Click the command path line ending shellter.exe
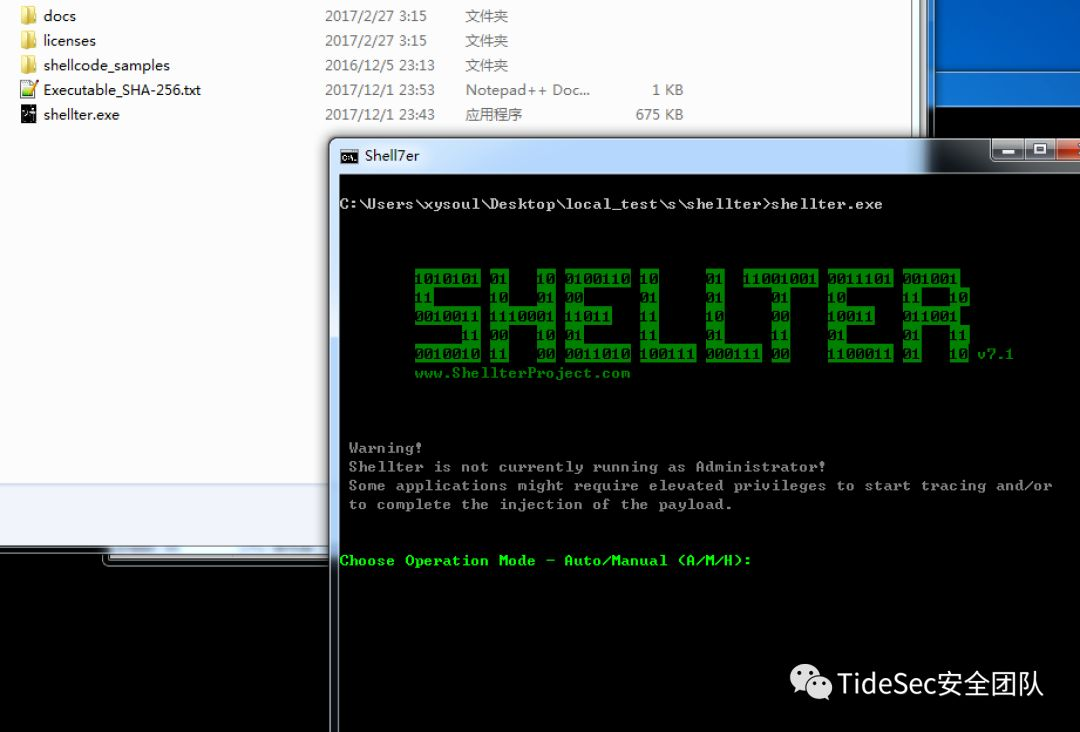Viewport: 1080px width, 732px height. [611, 204]
